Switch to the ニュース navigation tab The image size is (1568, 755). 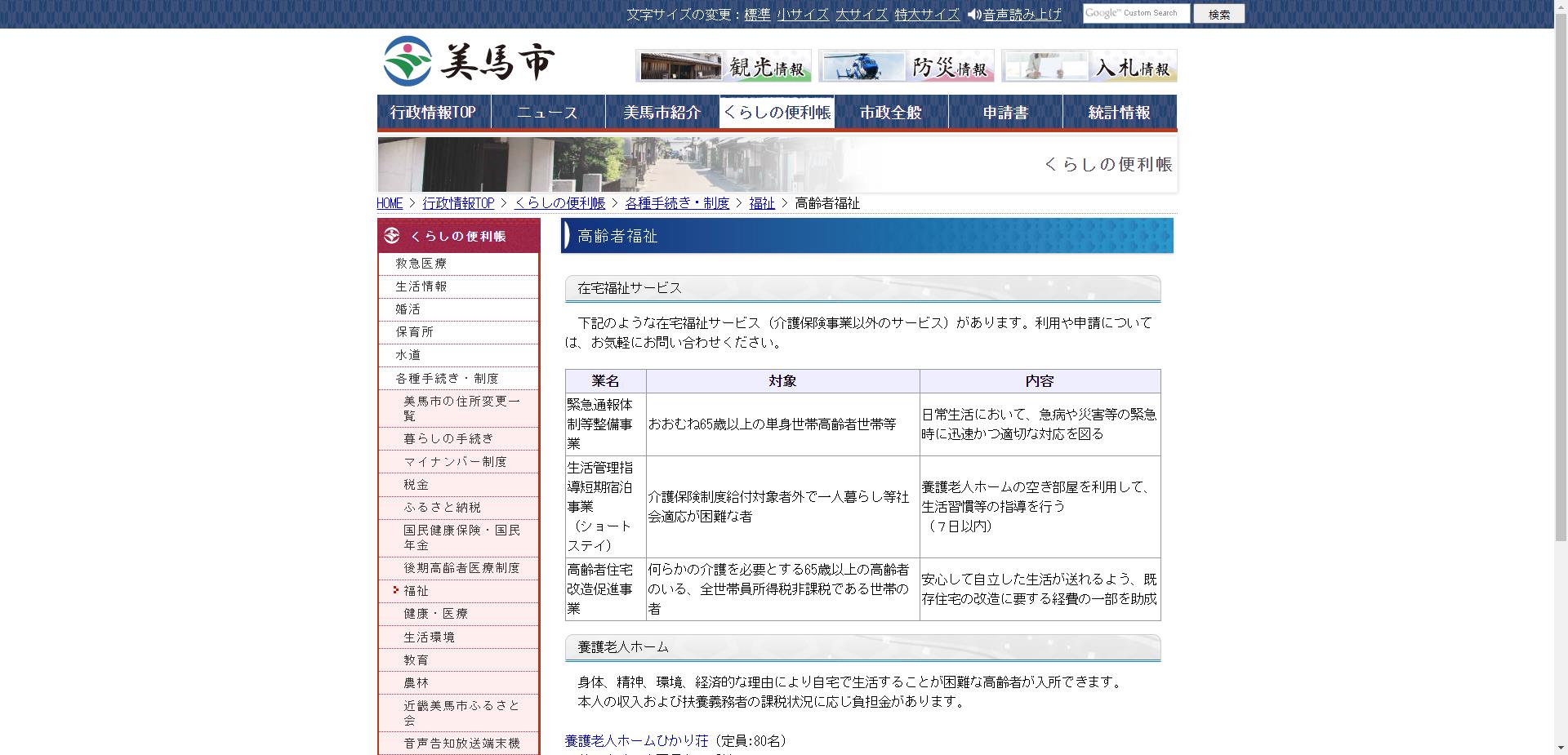pos(546,112)
